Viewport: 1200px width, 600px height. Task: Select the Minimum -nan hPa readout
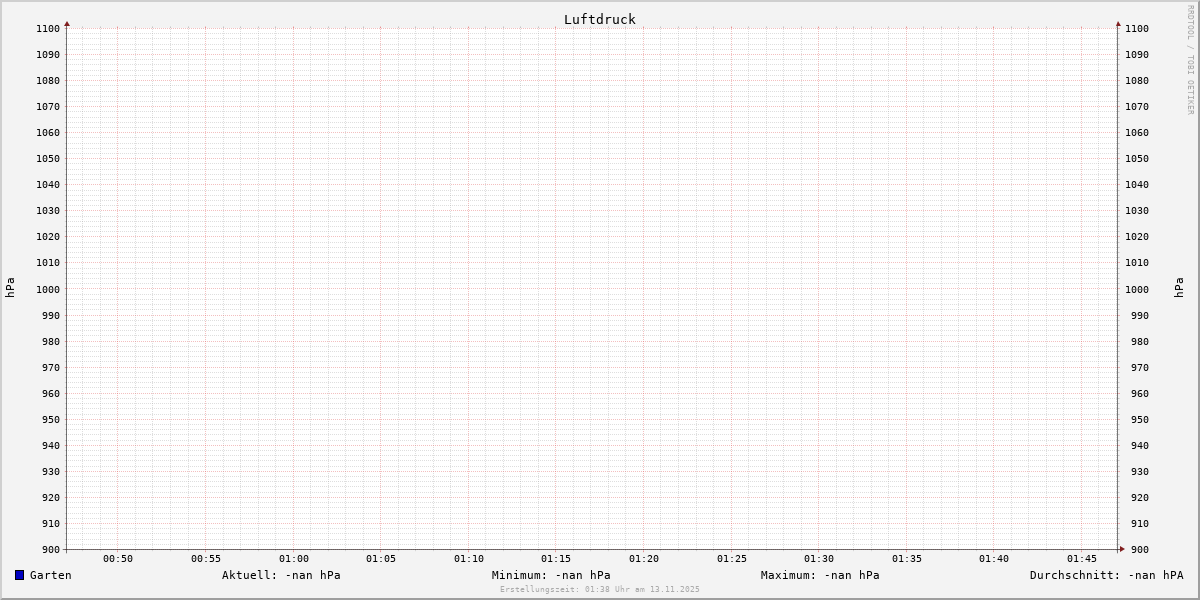[x=551, y=575]
